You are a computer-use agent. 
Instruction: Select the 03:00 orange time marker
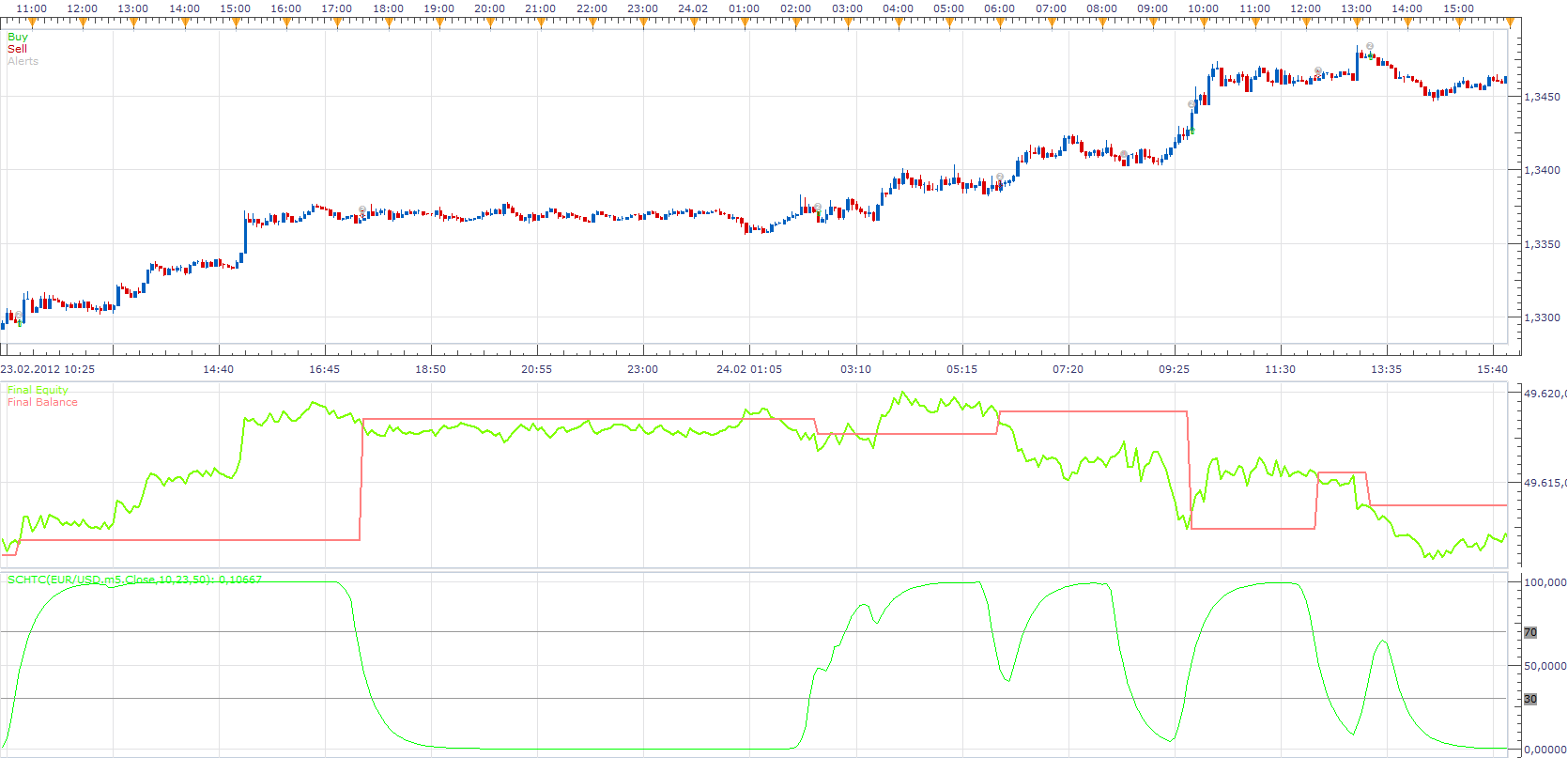click(x=847, y=23)
